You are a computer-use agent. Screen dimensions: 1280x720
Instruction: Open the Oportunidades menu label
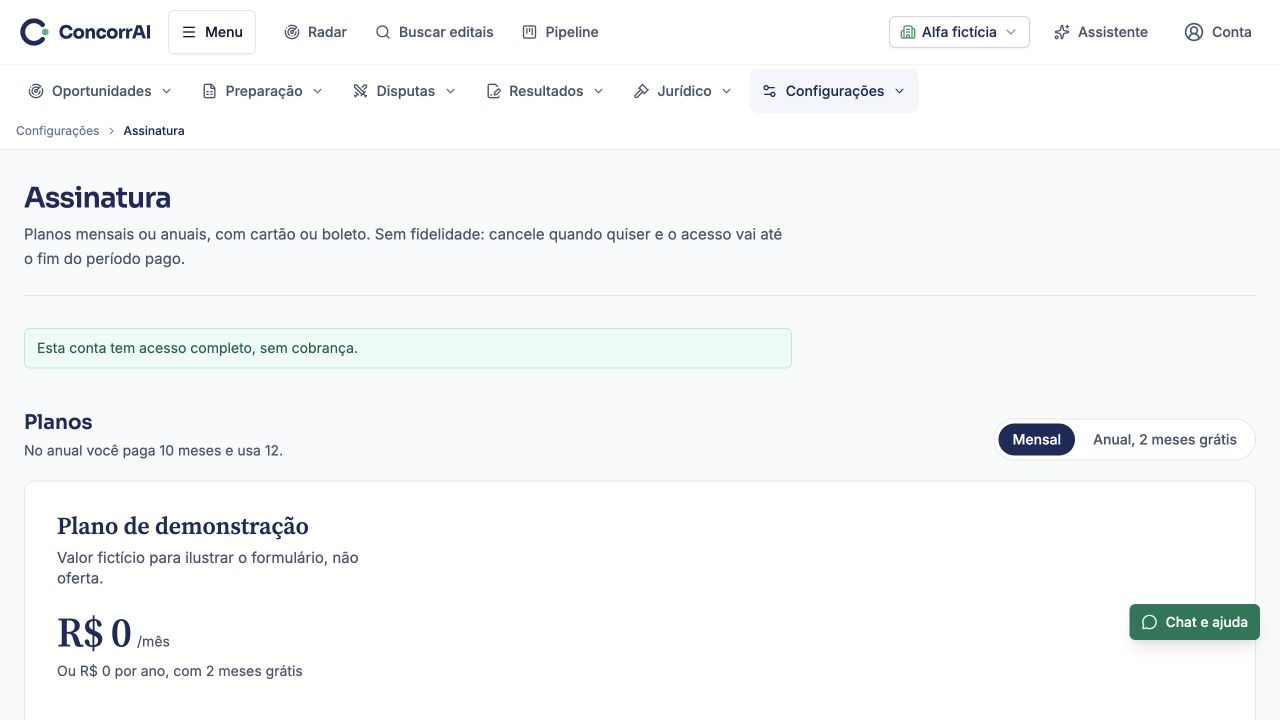(102, 91)
